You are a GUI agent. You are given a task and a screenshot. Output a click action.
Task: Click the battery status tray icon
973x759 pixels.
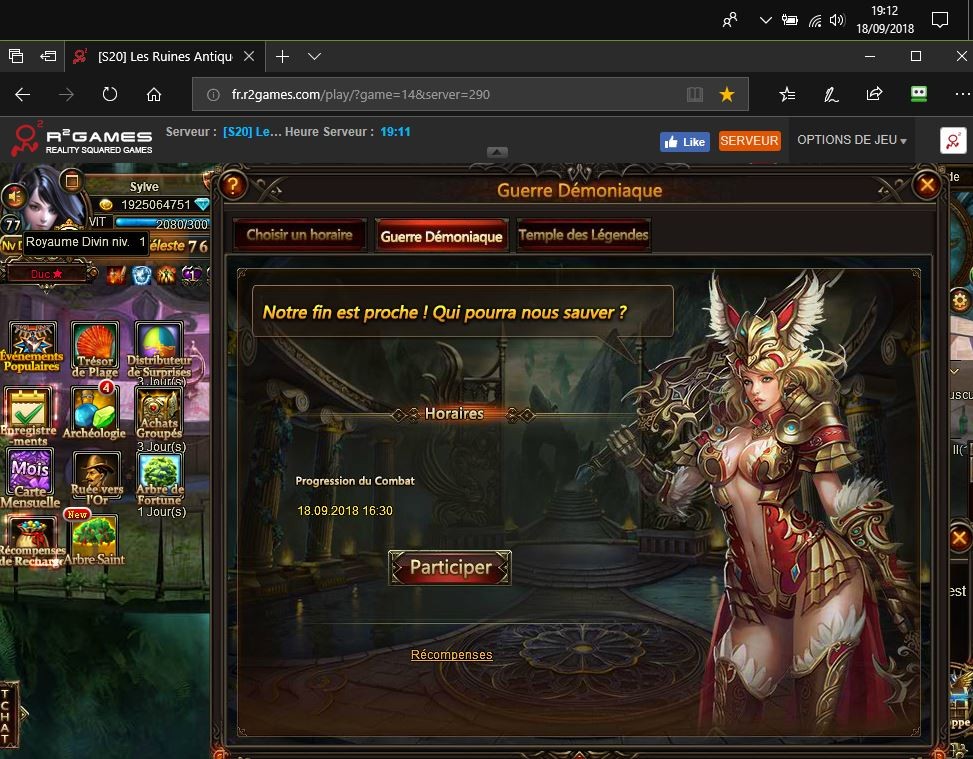click(789, 20)
